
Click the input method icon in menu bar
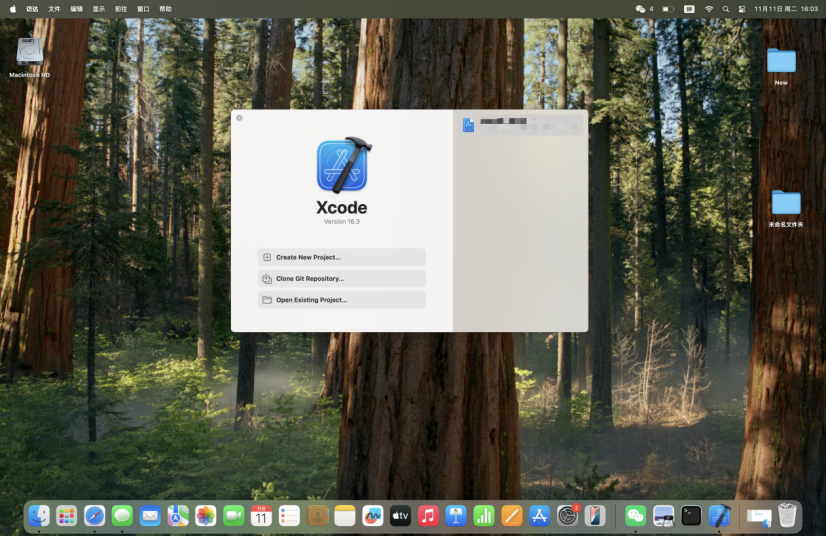689,9
